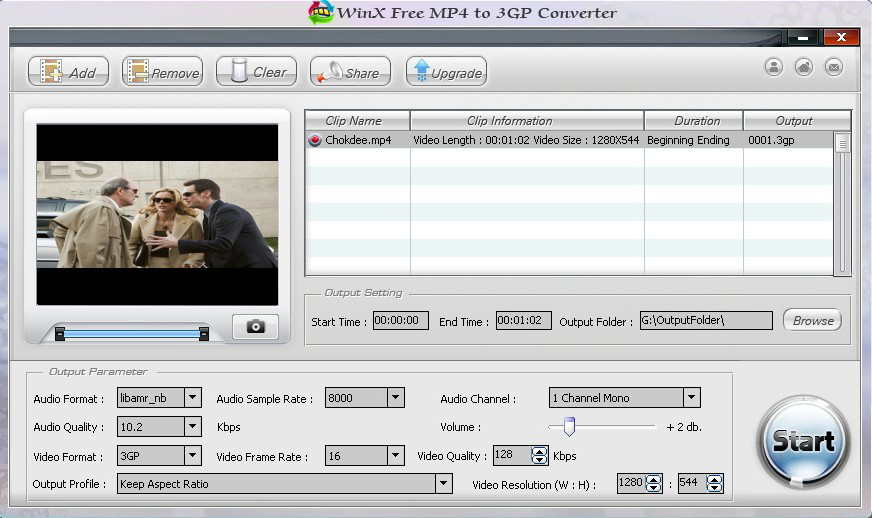Select the Chokdee.mp4 clip row
Viewport: 872px width, 518px height.
coord(569,140)
